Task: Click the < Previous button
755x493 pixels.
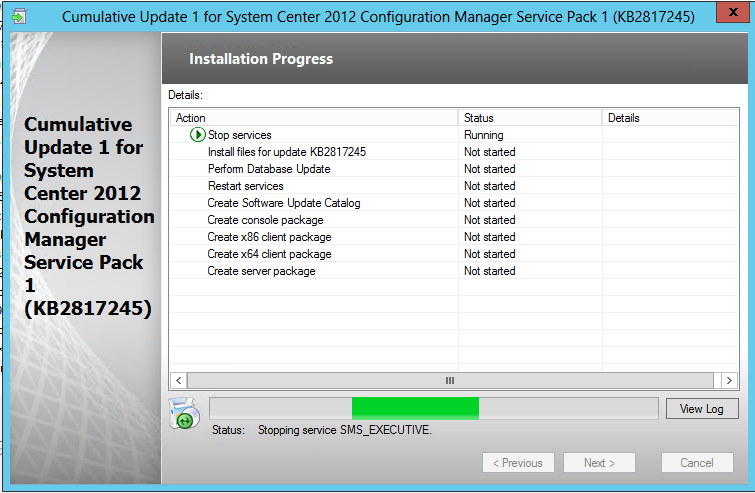Action: [518, 463]
